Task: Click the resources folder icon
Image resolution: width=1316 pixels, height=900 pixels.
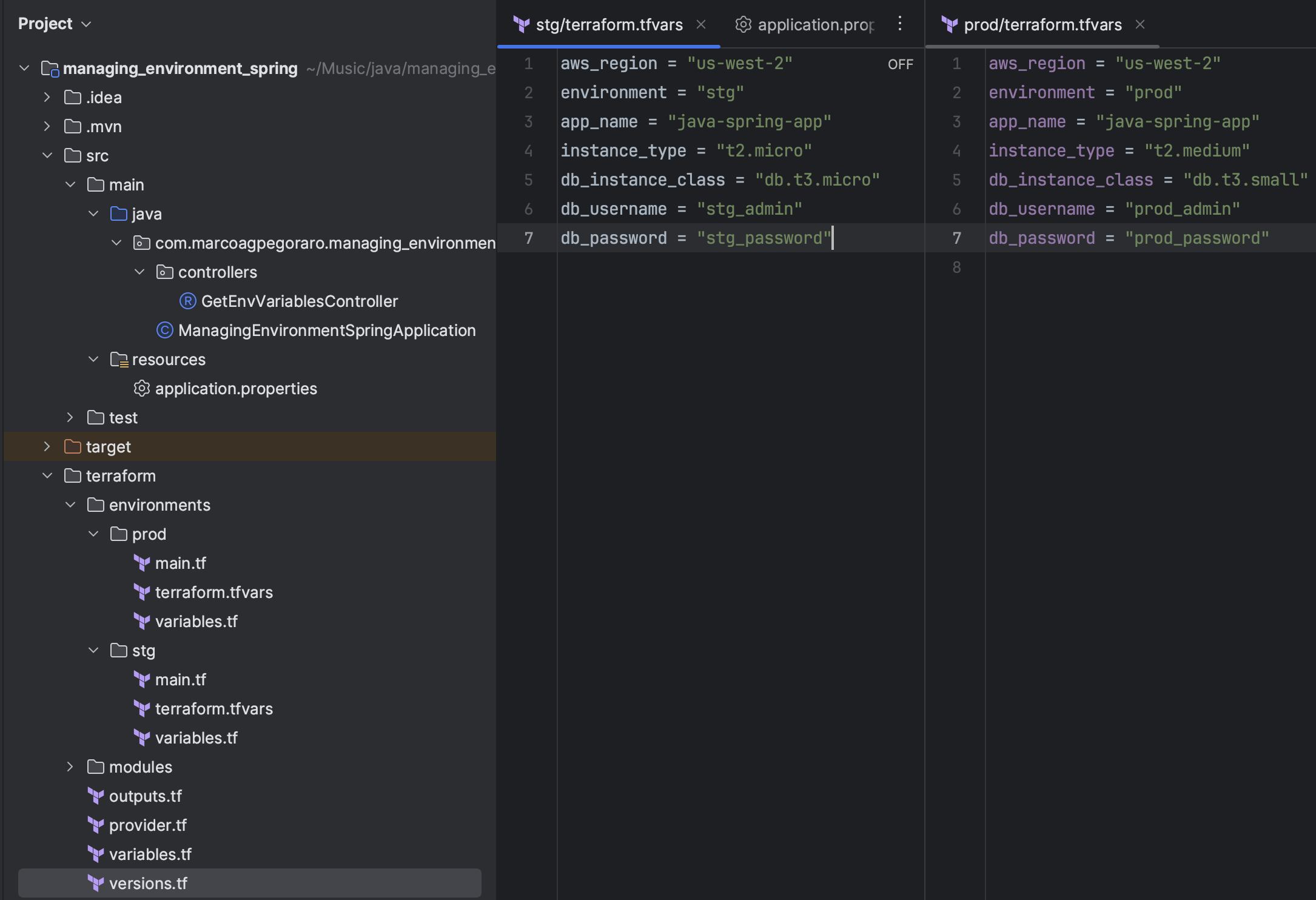Action: 119,359
